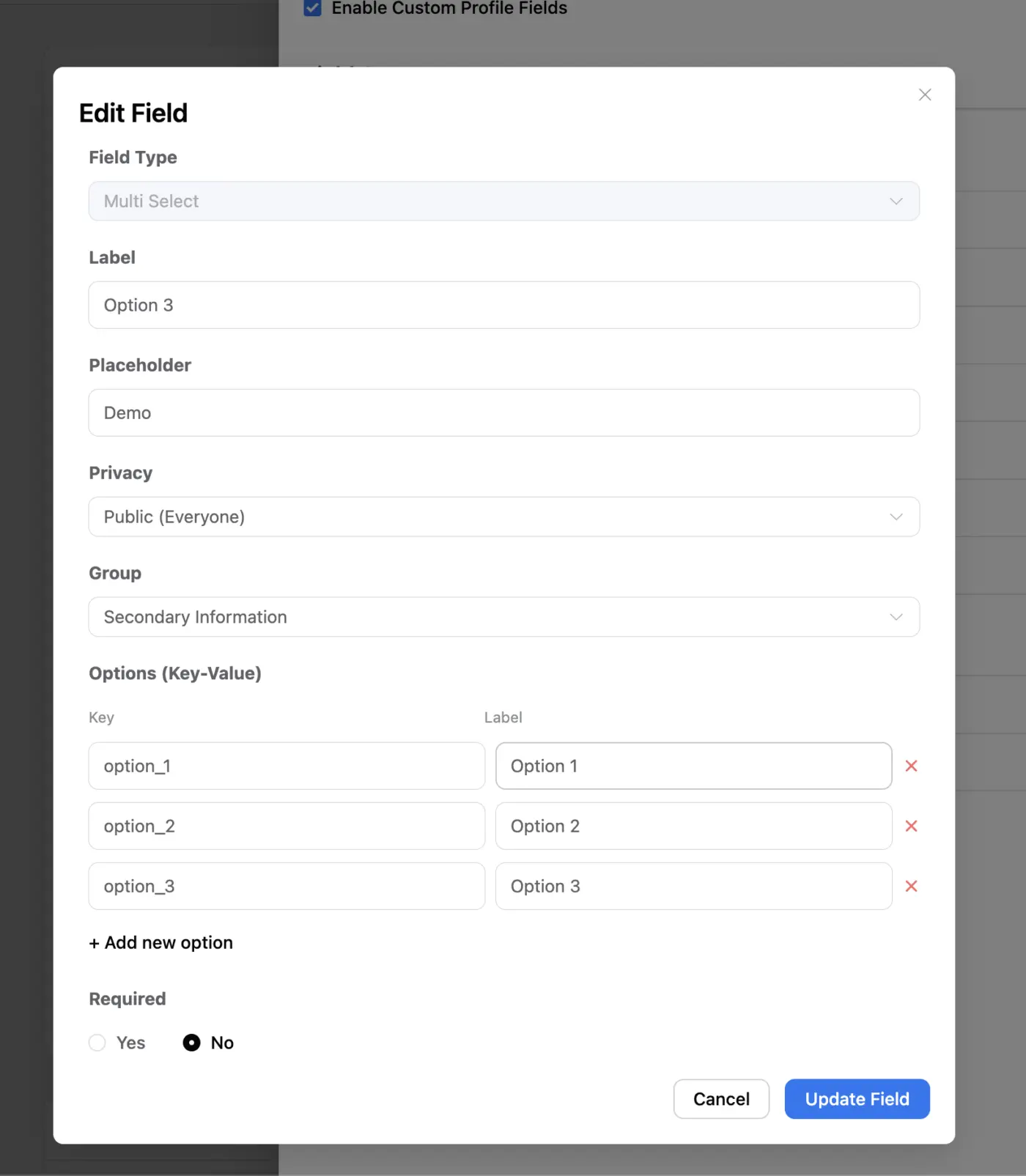Close the Edit Field dialog

point(925,95)
